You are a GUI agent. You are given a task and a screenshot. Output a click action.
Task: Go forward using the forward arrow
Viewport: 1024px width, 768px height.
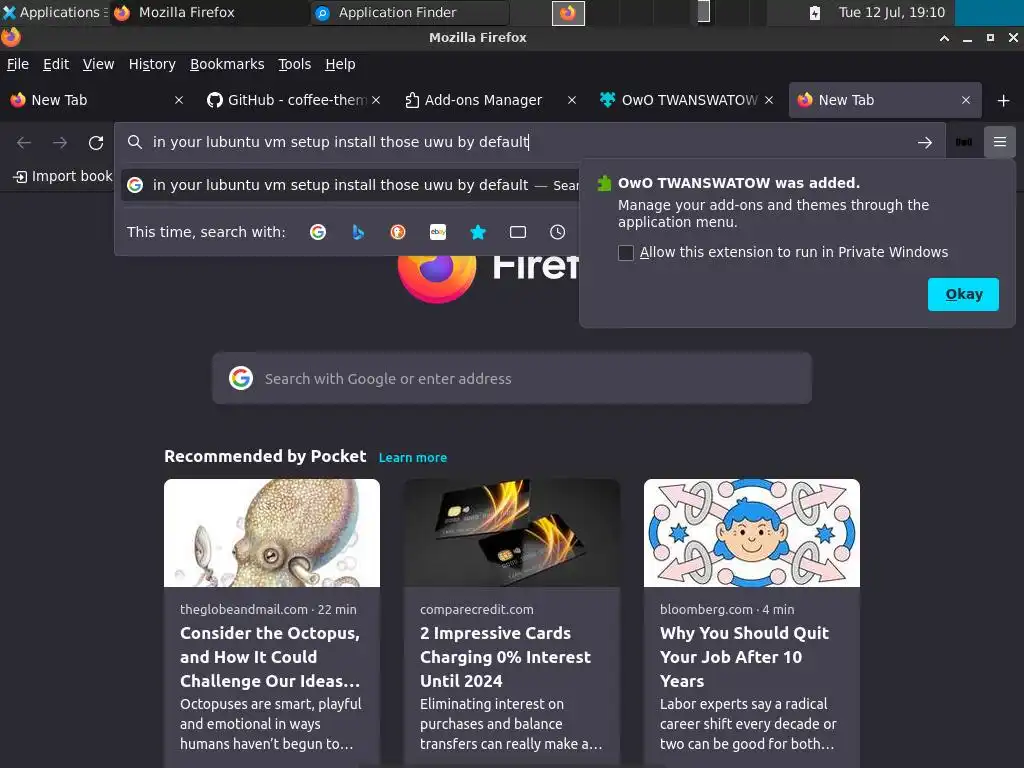click(60, 142)
